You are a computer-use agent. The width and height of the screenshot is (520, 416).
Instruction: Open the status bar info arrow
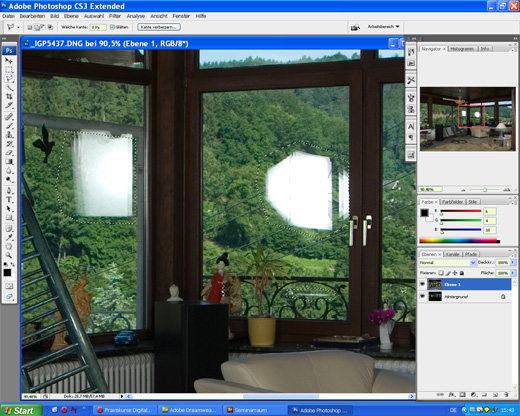tap(122, 396)
